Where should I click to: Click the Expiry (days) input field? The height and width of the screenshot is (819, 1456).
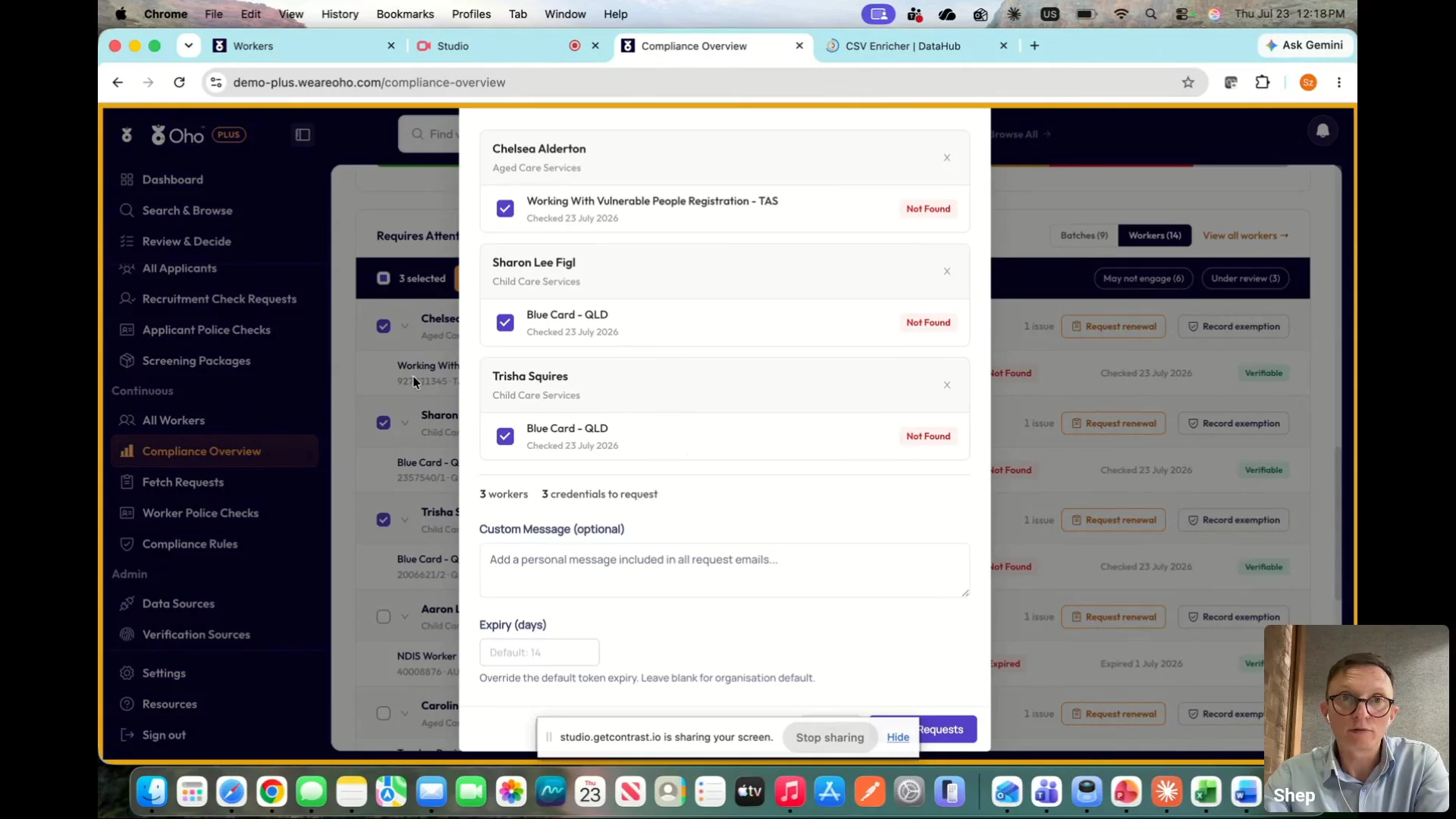pos(539,652)
